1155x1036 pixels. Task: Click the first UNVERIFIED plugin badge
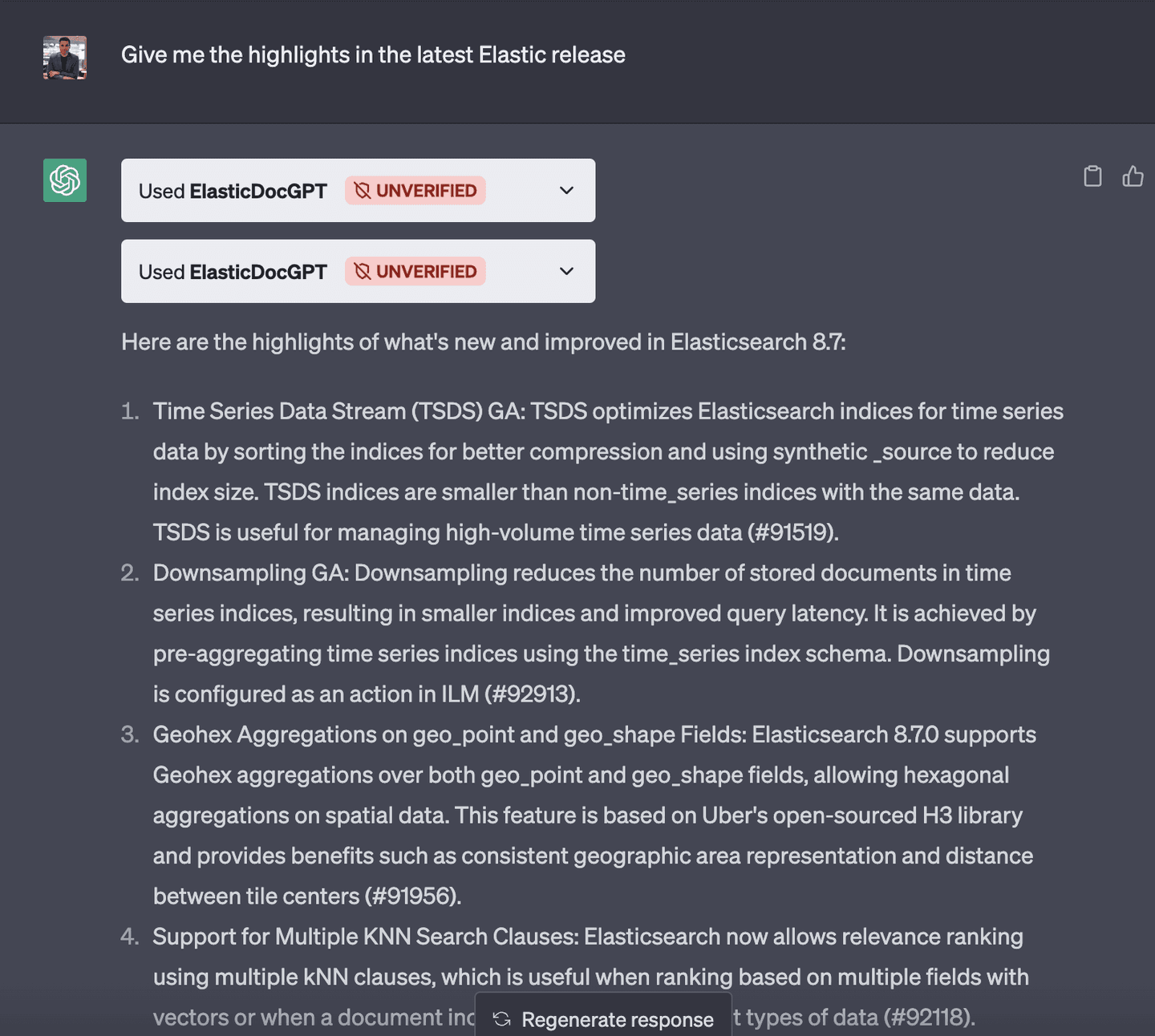415,190
